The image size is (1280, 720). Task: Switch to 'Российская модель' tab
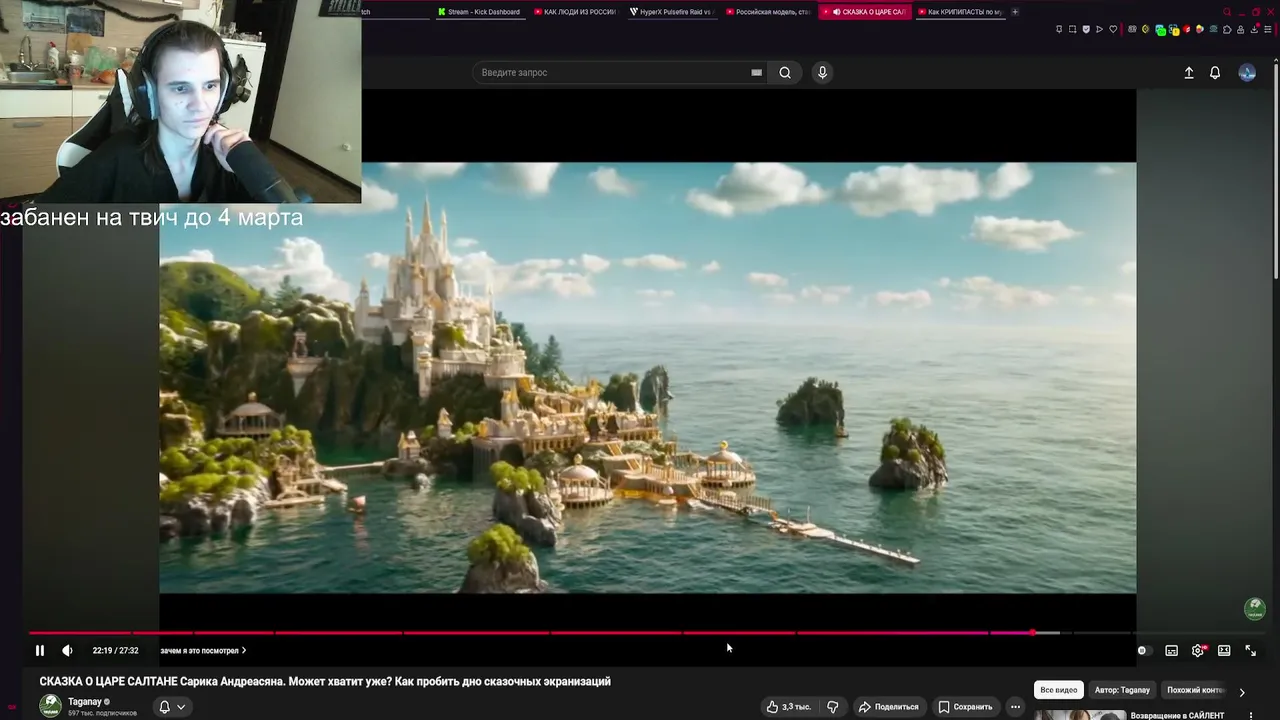(766, 12)
